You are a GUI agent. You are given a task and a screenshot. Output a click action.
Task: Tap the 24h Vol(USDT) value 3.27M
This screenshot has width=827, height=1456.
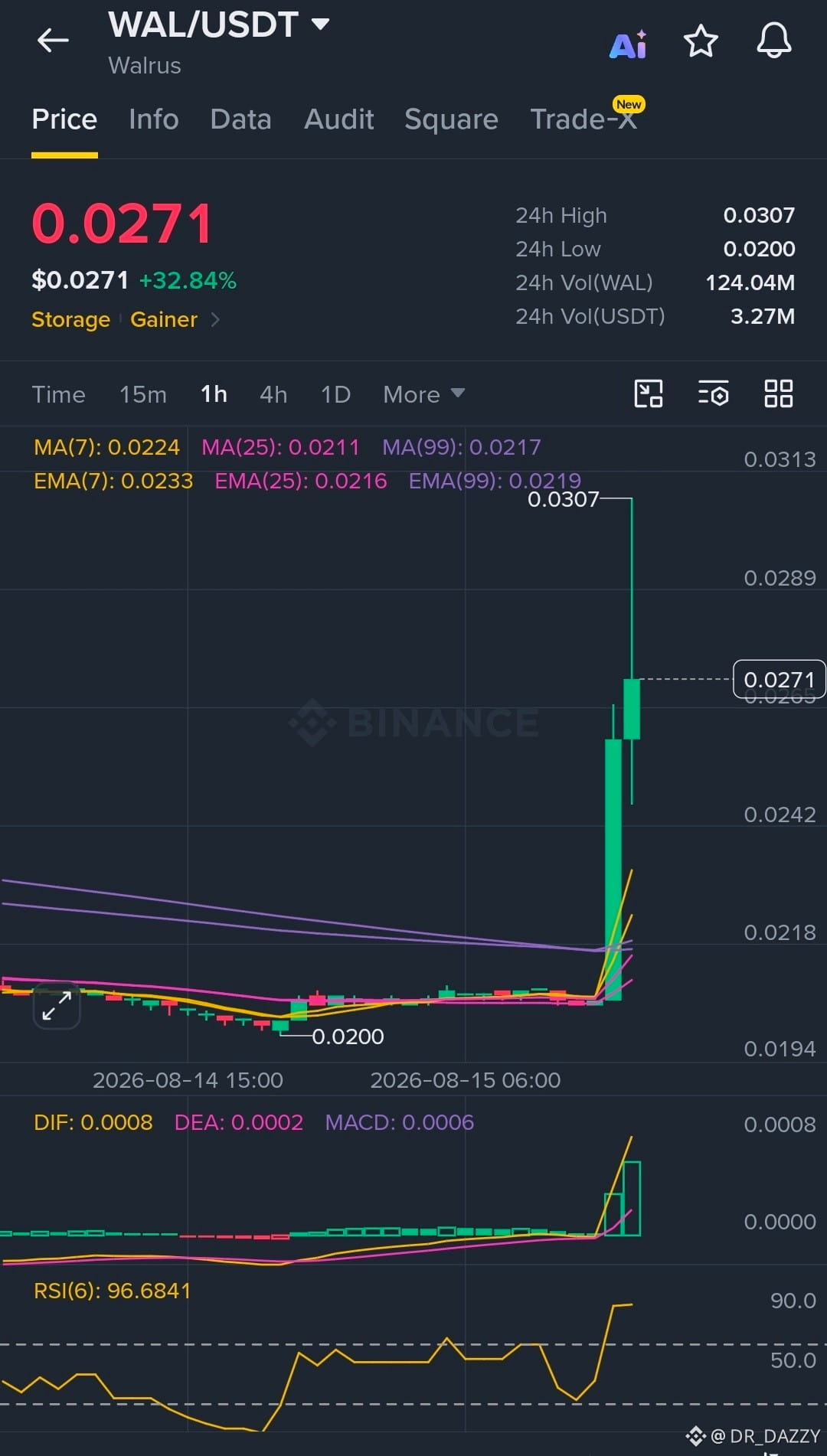(763, 316)
